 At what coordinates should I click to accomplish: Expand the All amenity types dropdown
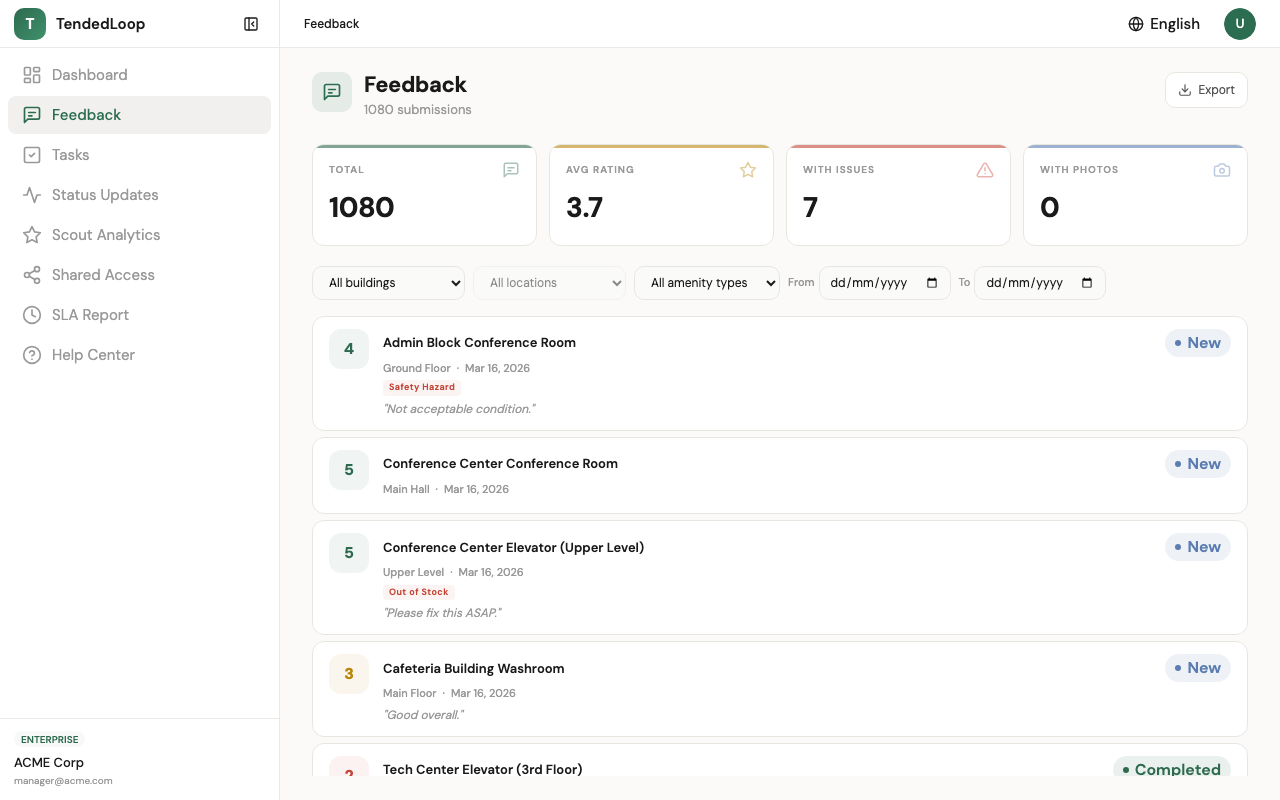pos(706,283)
